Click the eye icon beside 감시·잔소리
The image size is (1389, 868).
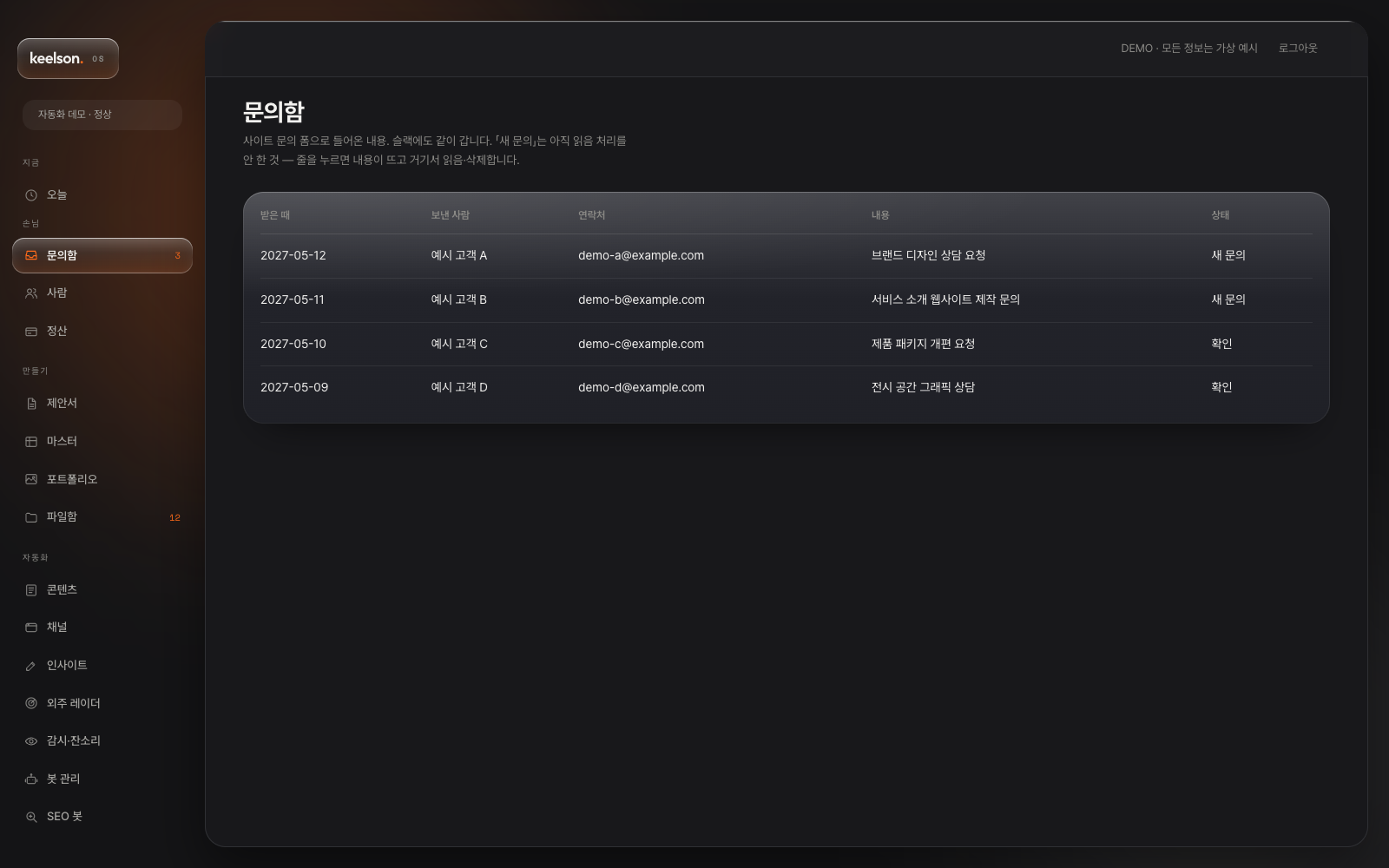tap(31, 741)
